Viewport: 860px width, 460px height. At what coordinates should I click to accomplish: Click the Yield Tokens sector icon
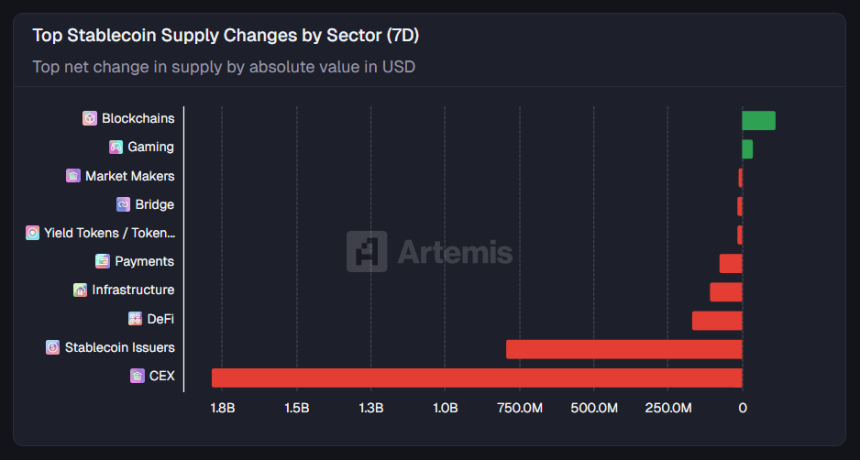[x=32, y=233]
